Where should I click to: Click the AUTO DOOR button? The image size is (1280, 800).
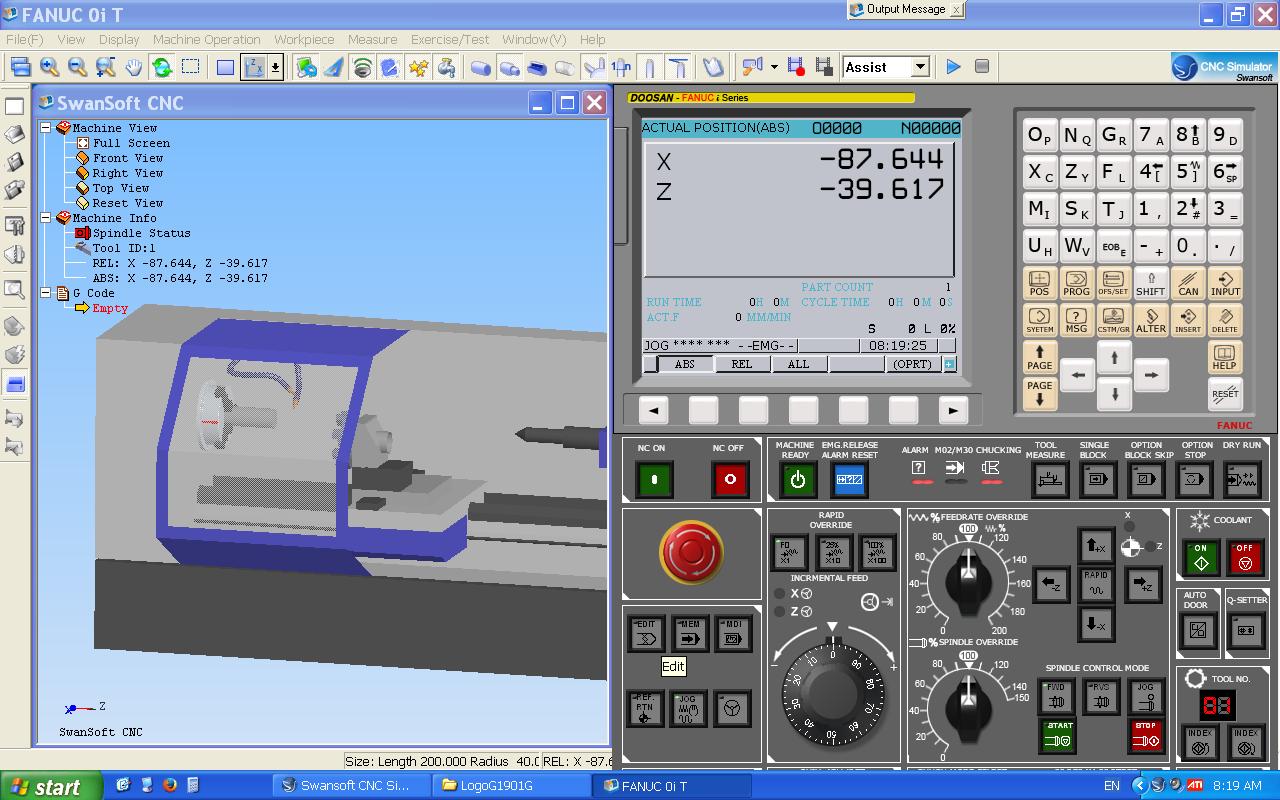coord(1198,630)
